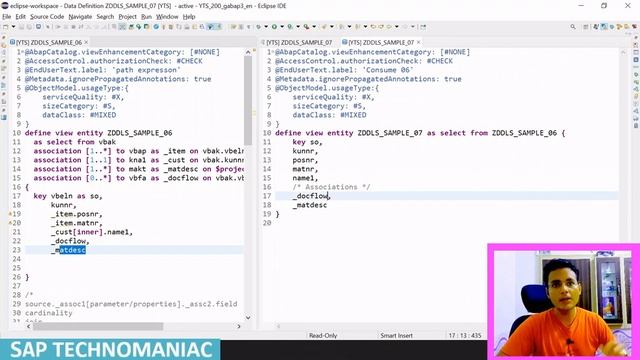This screenshot has height=360, width=640.
Task: Click '/* Associations */' comment
Action: (331, 187)
